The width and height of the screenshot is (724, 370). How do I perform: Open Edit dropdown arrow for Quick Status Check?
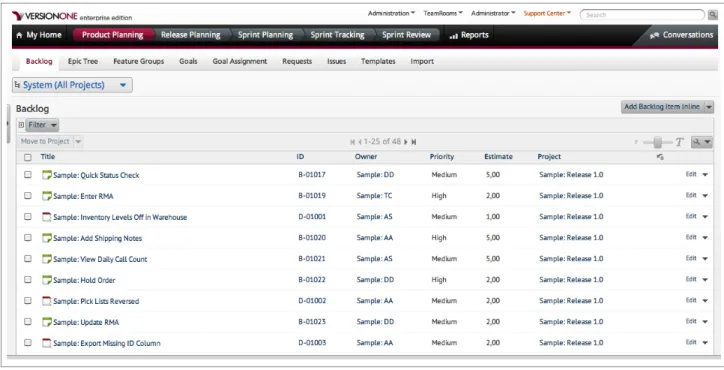tap(705, 175)
